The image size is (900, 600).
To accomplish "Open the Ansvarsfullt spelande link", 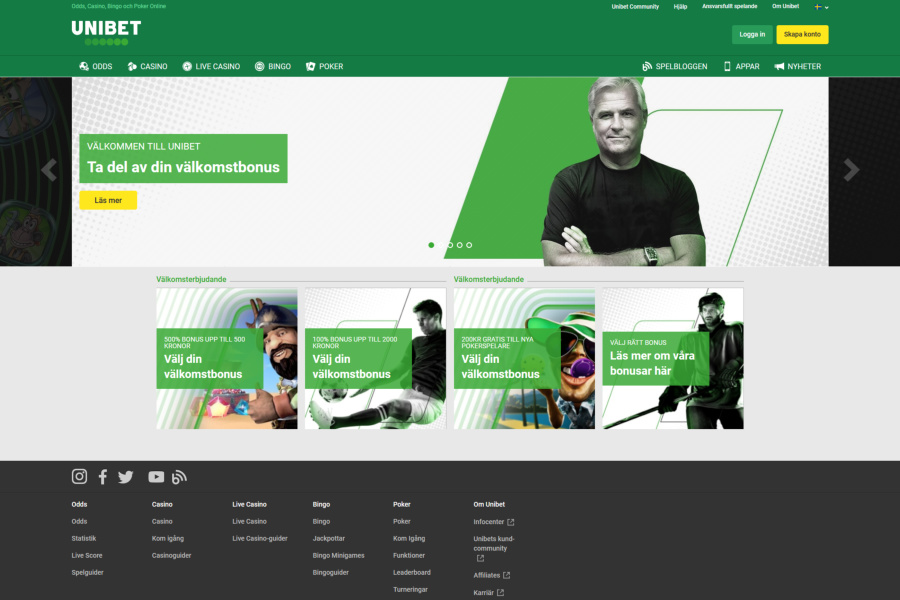I will tap(730, 6).
